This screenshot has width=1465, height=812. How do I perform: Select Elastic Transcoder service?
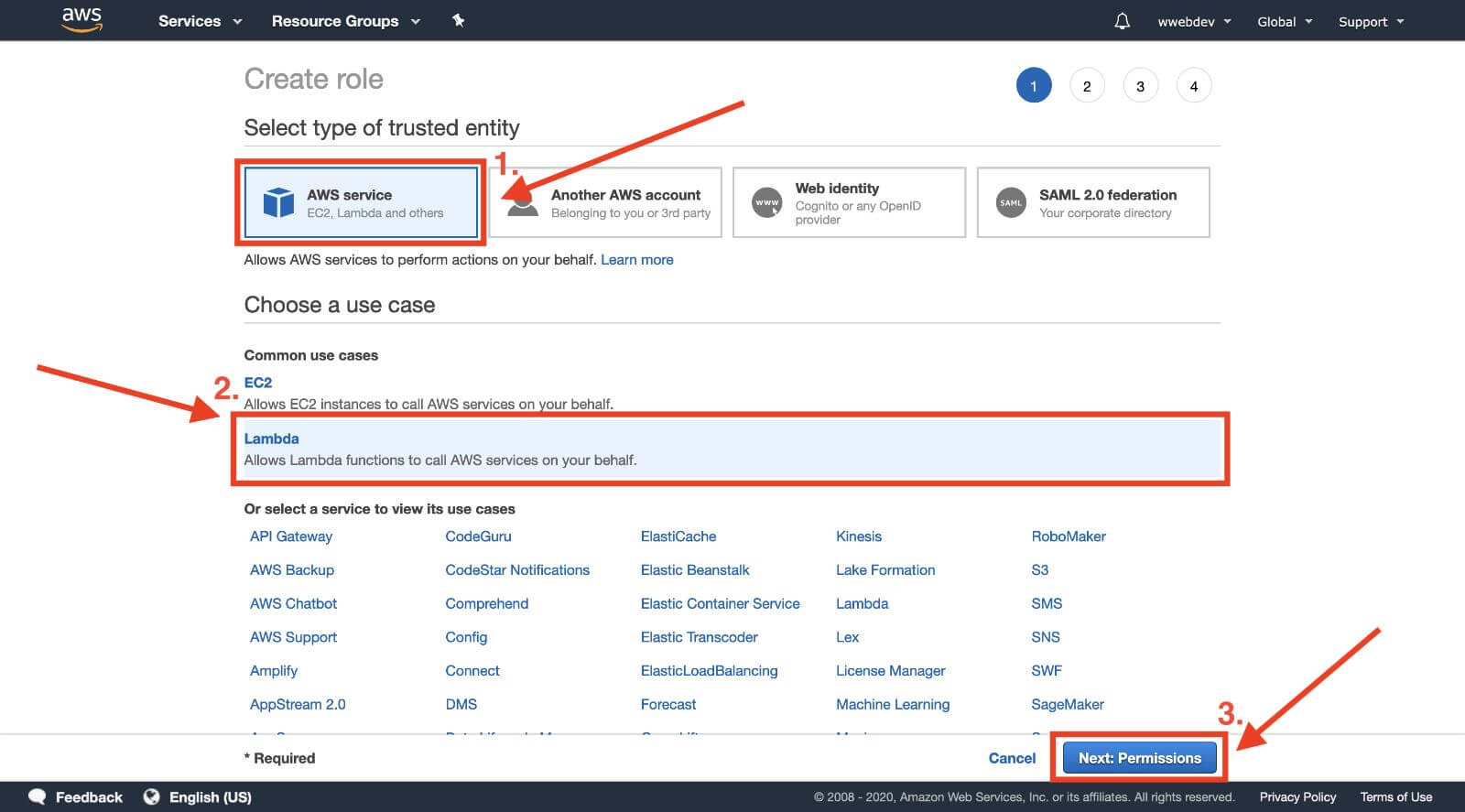[x=700, y=637]
